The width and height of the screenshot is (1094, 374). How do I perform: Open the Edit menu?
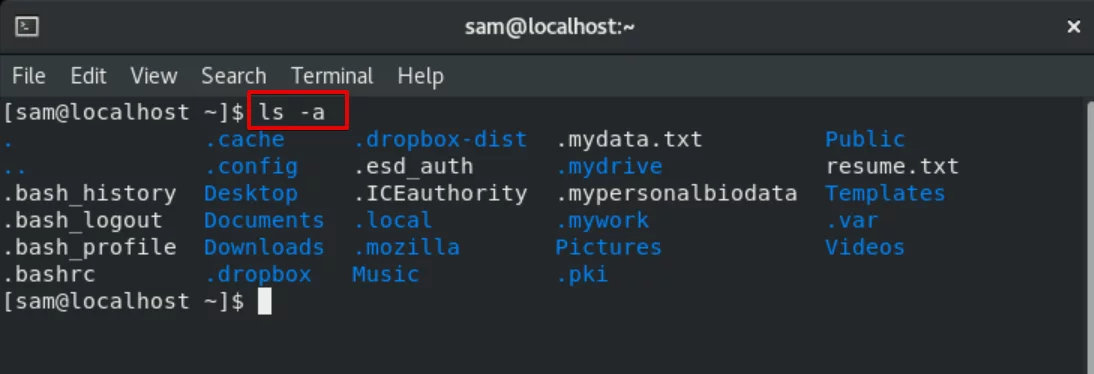pos(89,75)
